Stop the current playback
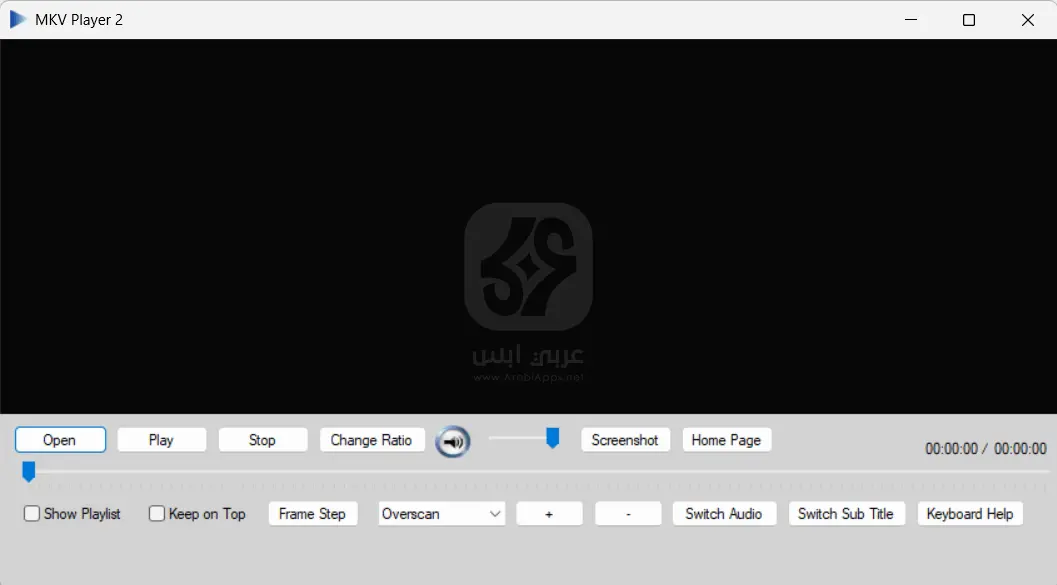The image size is (1057, 585). coord(262,440)
